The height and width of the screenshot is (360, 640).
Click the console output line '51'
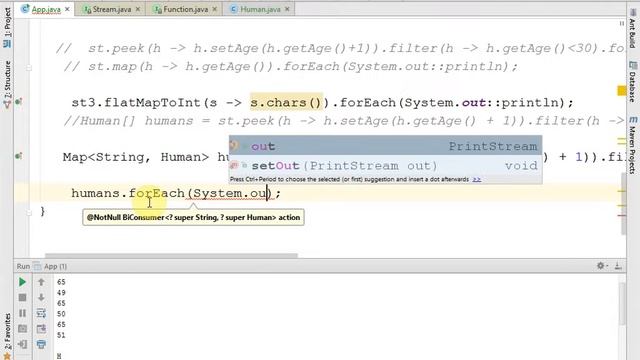61,335
